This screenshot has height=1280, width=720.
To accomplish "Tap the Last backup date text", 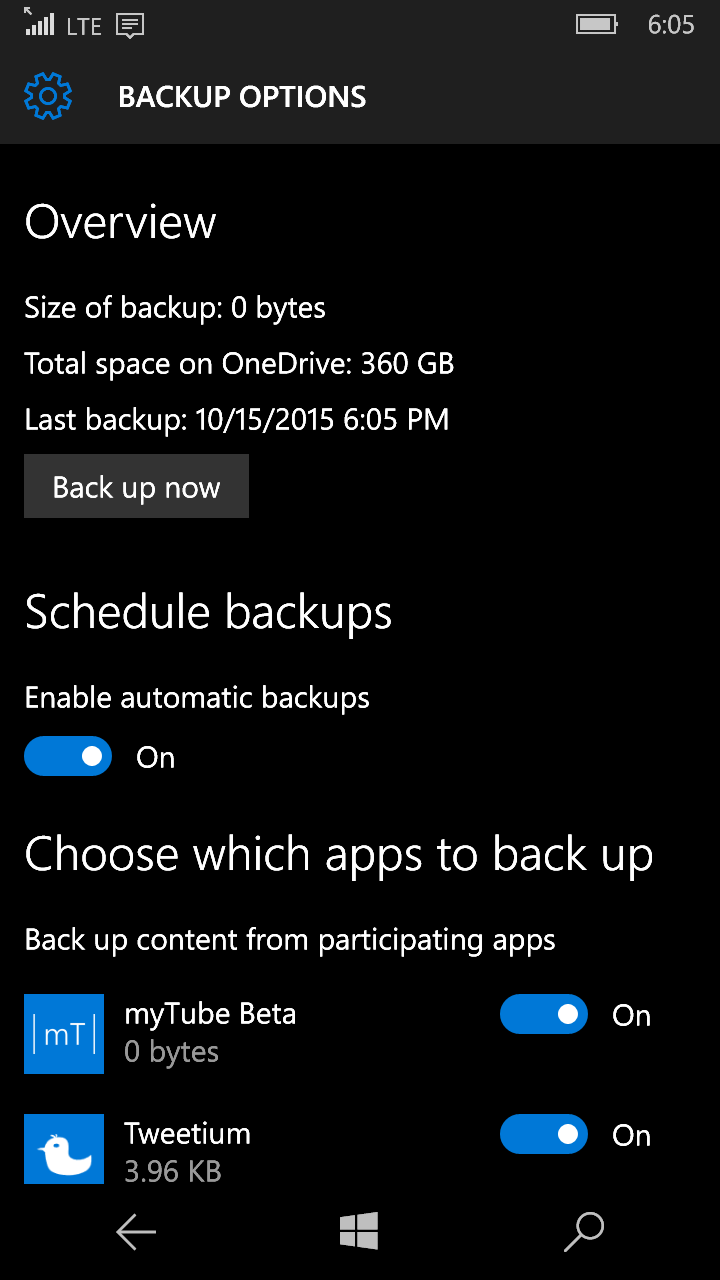I will tap(237, 419).
